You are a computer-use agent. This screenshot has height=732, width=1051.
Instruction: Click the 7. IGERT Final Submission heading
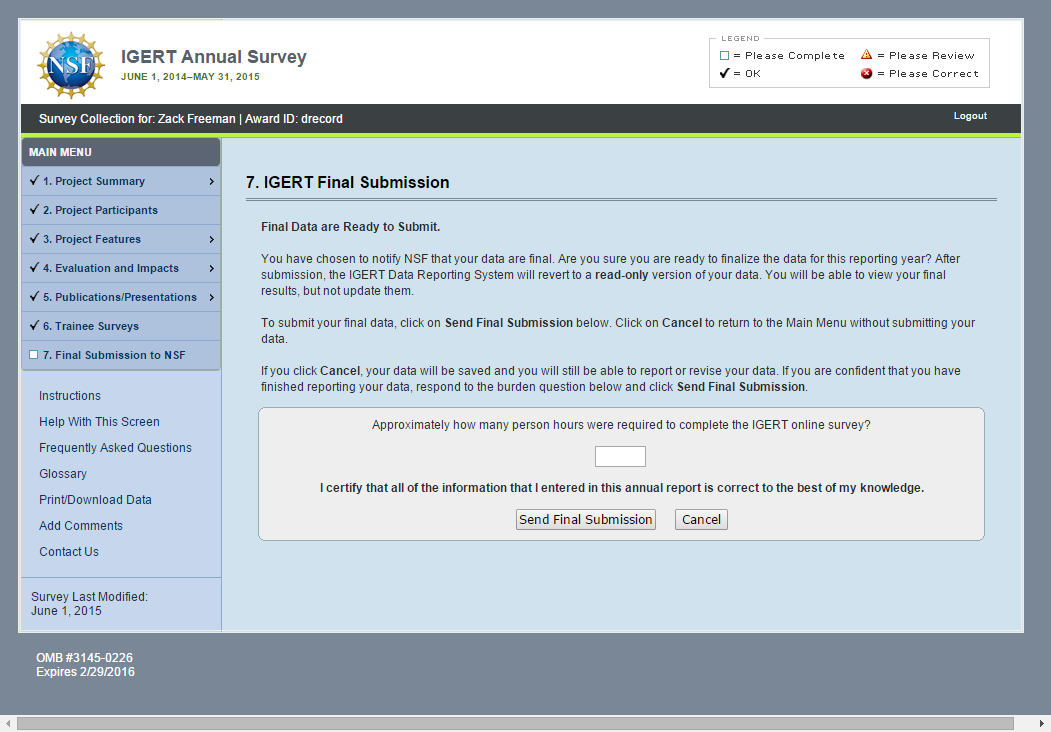point(348,182)
